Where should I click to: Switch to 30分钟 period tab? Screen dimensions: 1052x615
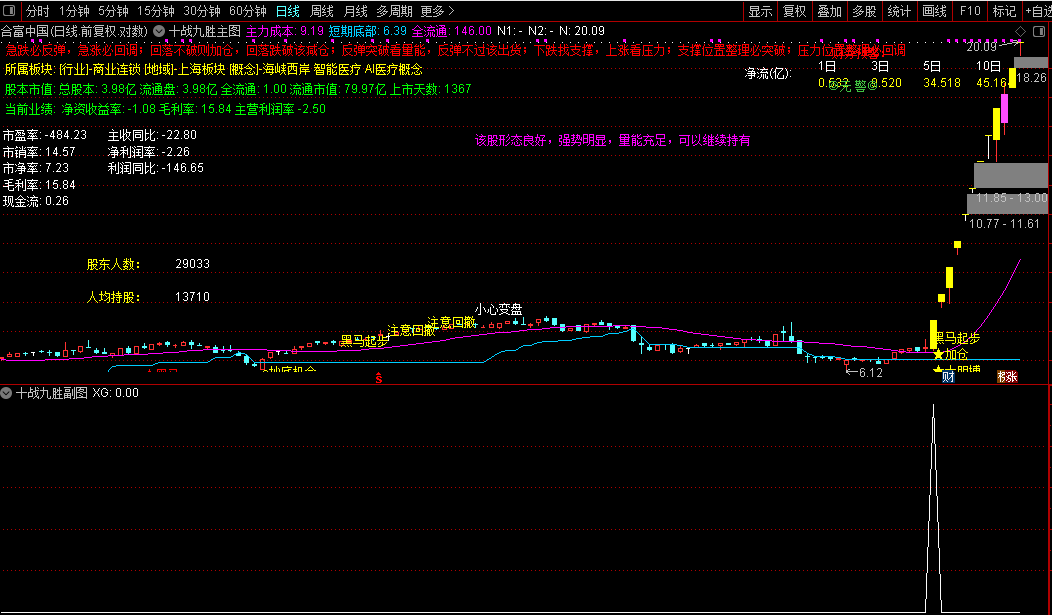201,11
